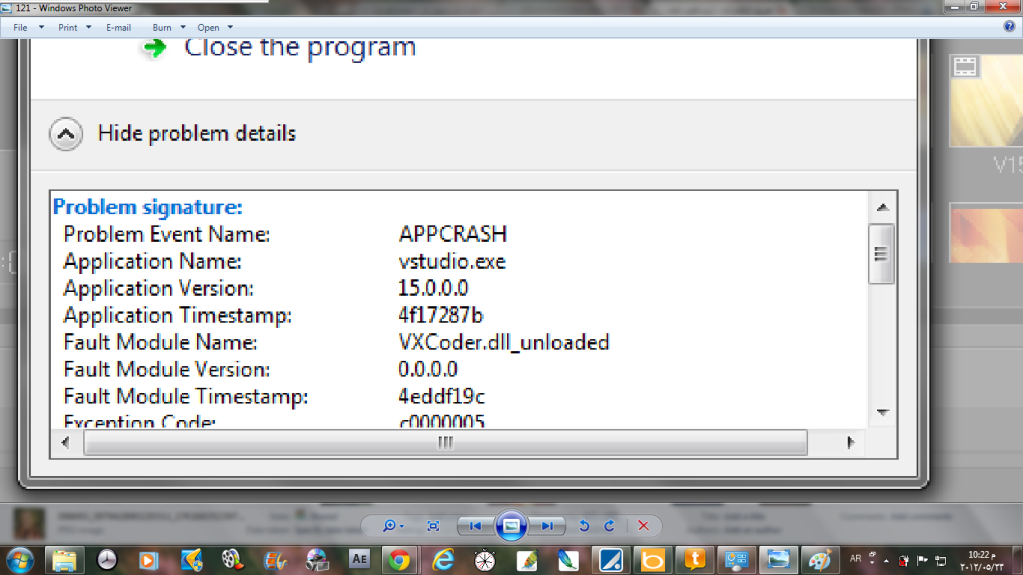The image size is (1023, 575).
Task: Open the film reel taskbar app
Action: click(232, 561)
